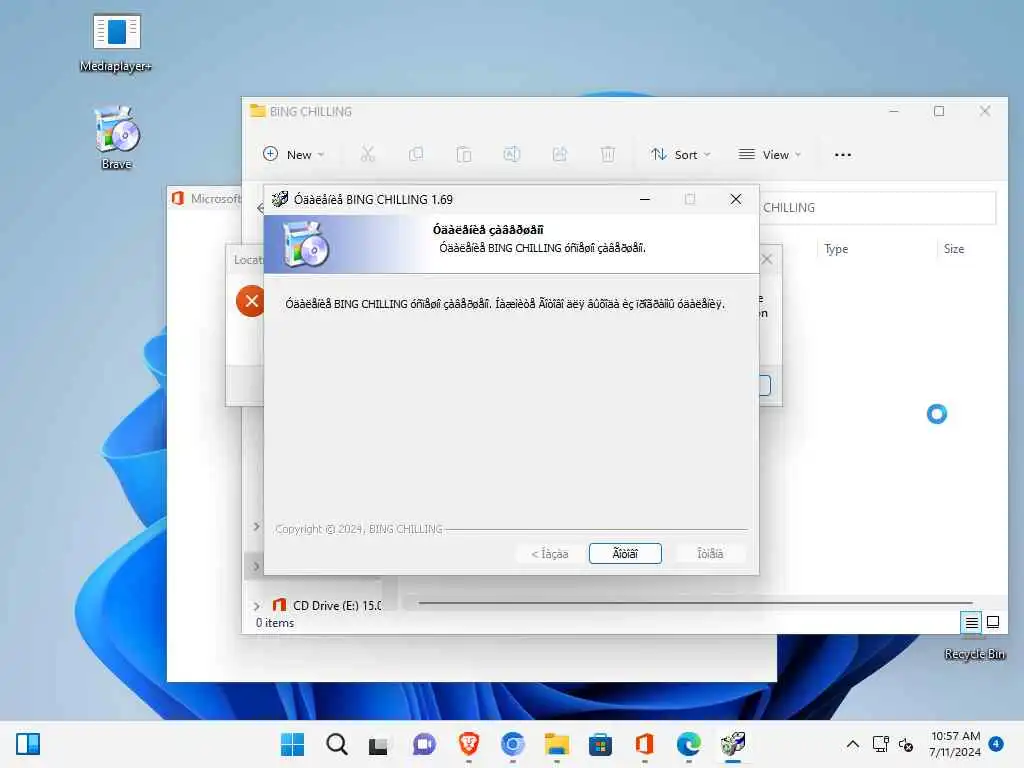Open taskbar Search
This screenshot has width=1024, height=768.
coord(337,744)
